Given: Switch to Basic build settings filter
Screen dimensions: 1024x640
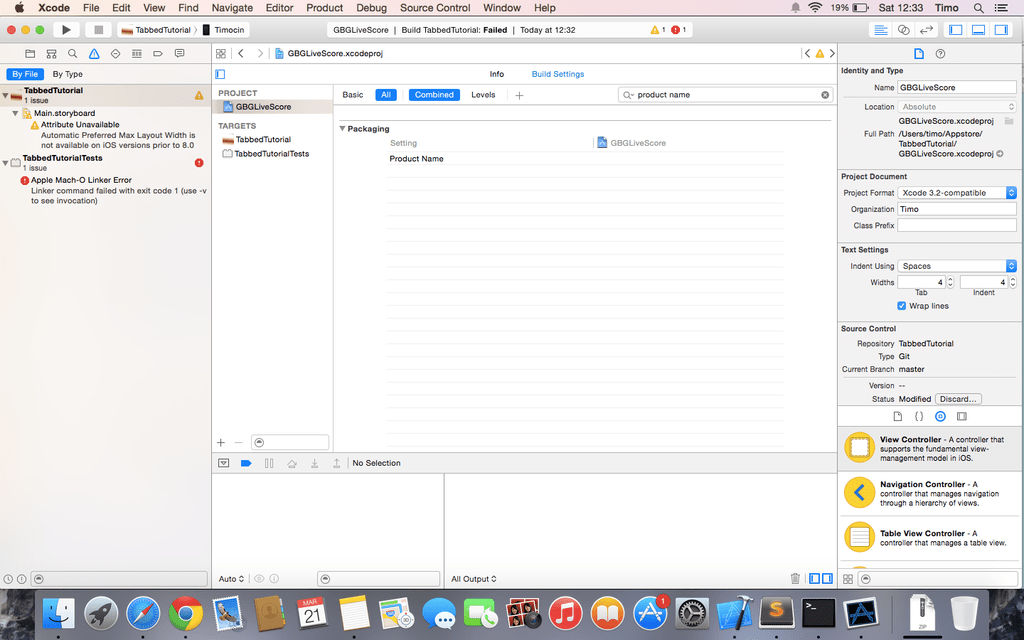Looking at the screenshot, I should tap(353, 95).
